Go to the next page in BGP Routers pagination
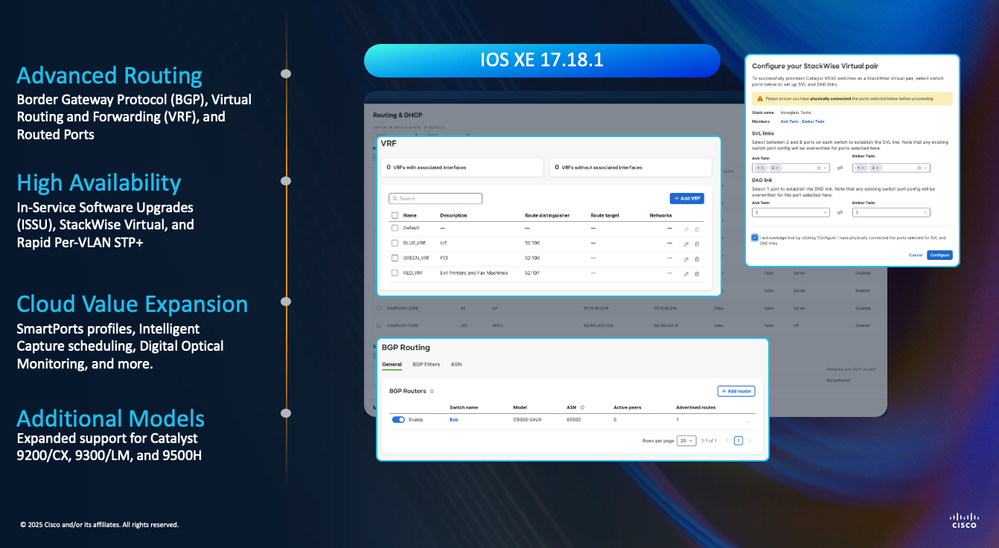The height and width of the screenshot is (548, 999). click(x=750, y=441)
